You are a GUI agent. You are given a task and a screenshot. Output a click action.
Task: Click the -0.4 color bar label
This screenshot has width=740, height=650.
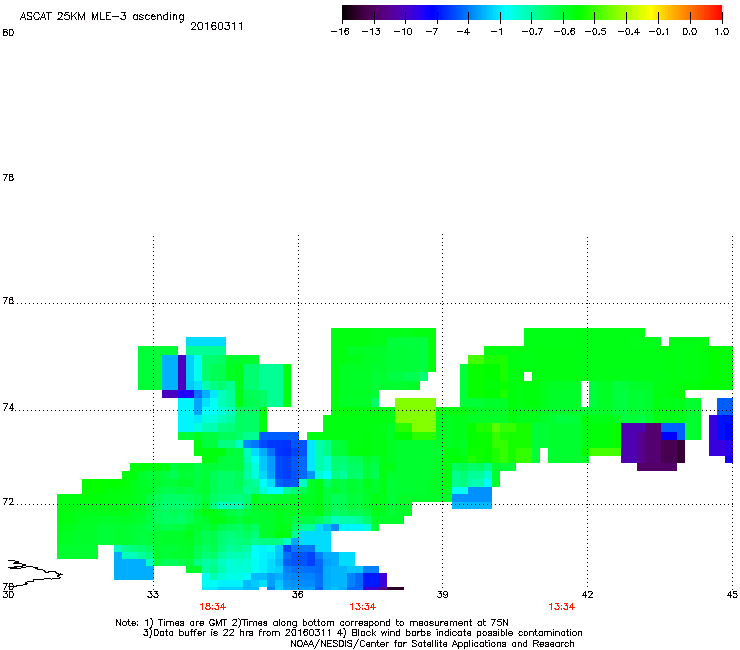(x=629, y=32)
